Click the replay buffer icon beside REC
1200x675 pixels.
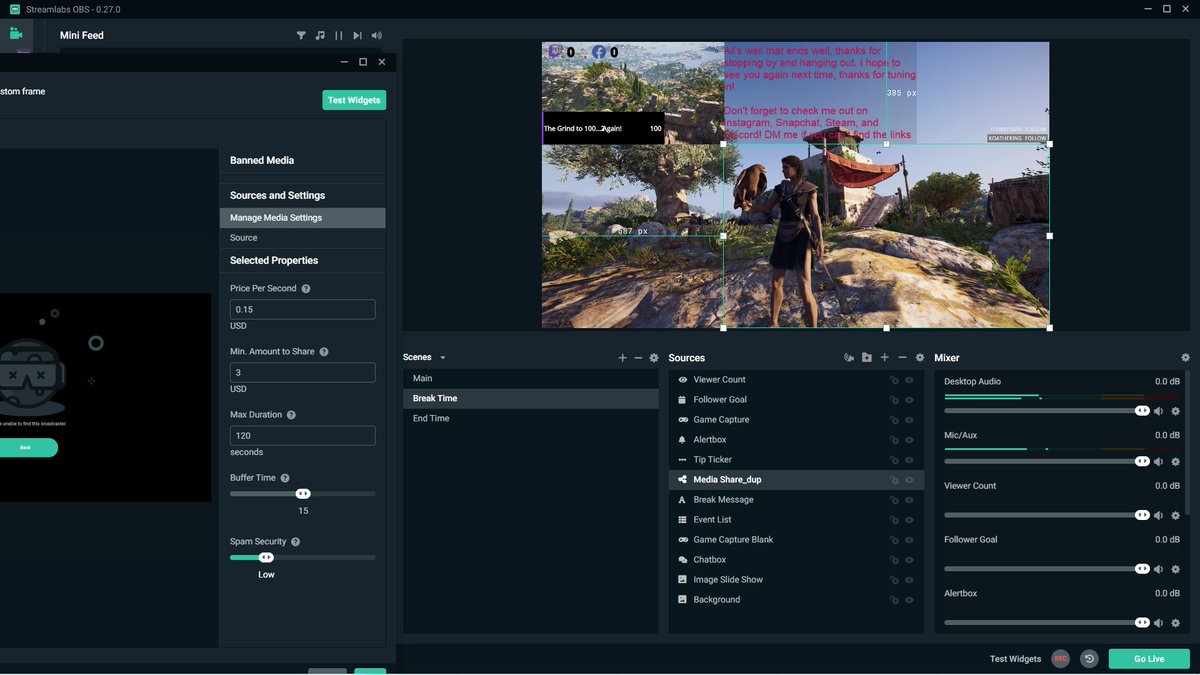[x=1089, y=658]
